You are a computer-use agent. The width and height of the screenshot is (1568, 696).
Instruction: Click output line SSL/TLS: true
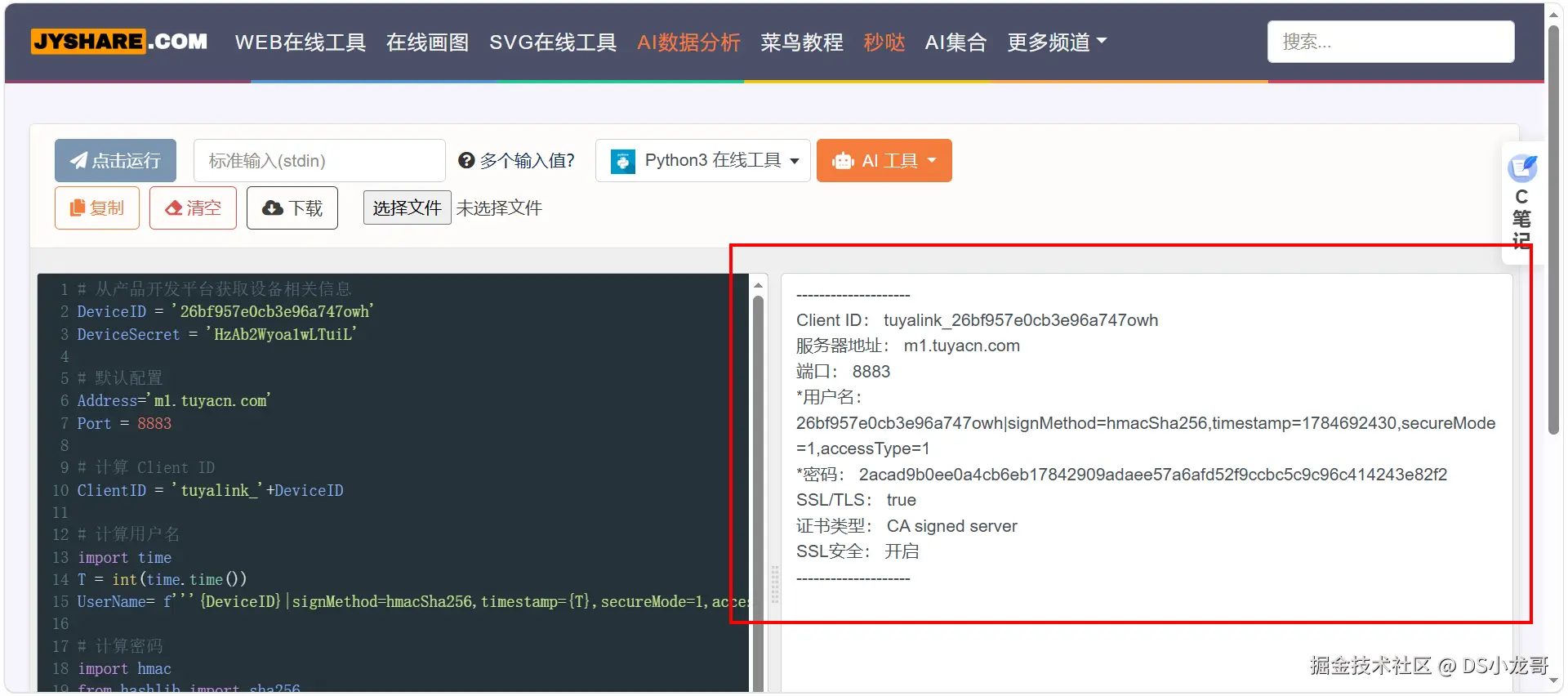[856, 500]
